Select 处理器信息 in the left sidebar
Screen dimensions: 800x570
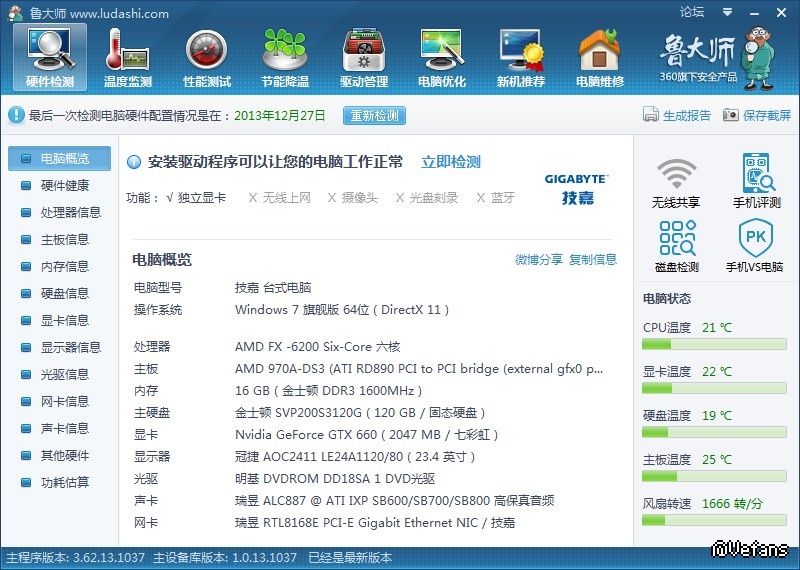(x=70, y=212)
